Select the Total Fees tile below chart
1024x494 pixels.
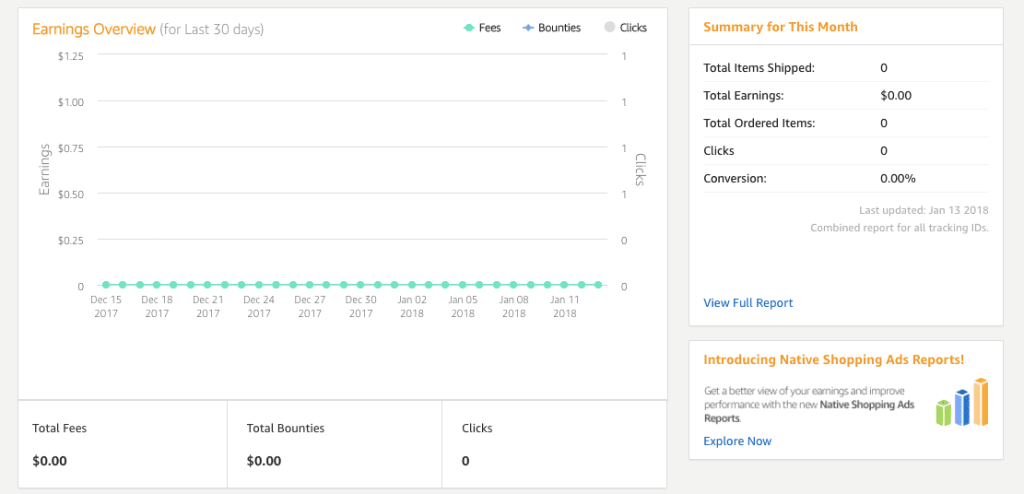point(123,444)
